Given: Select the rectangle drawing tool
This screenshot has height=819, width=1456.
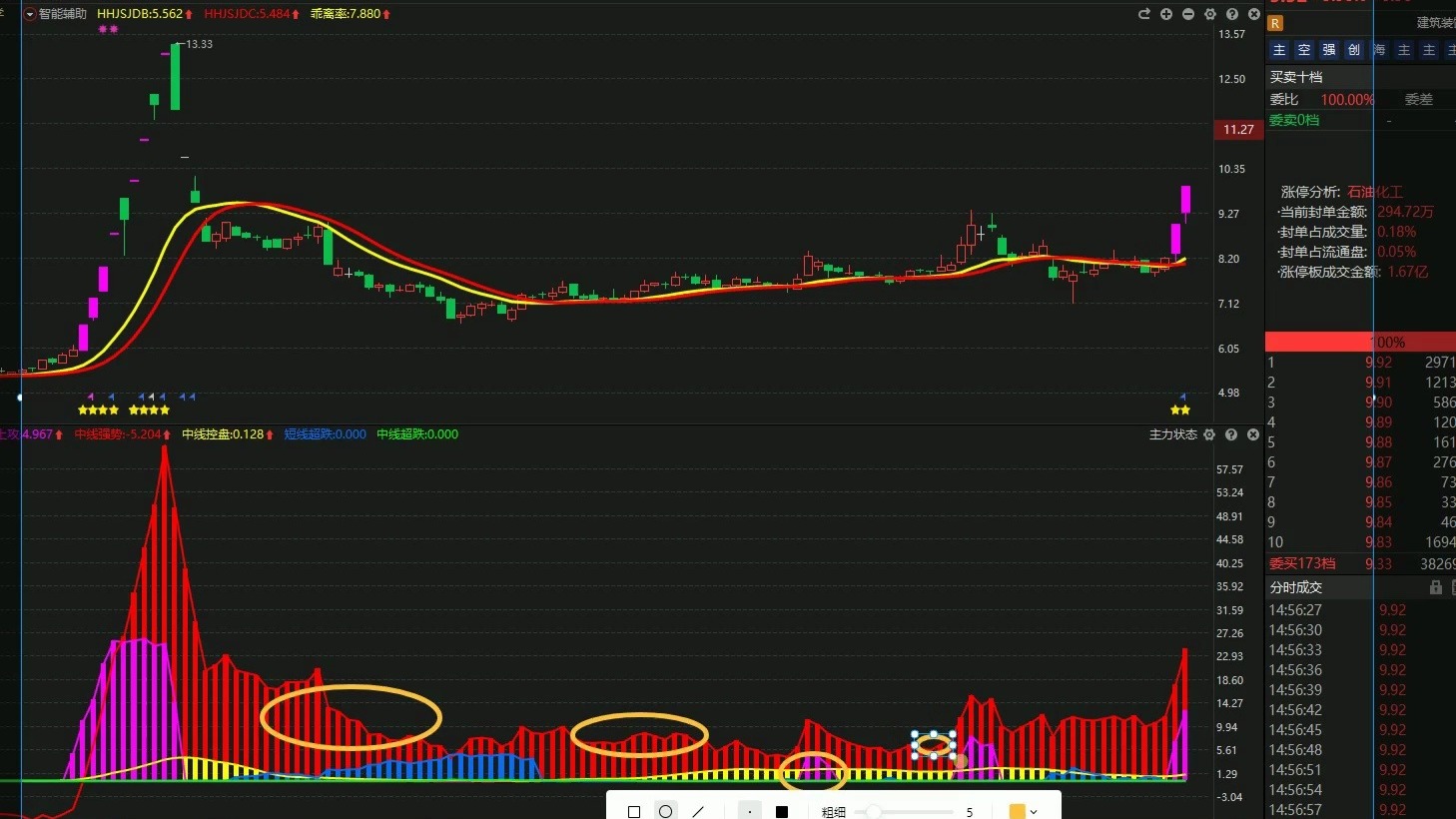Looking at the screenshot, I should (634, 812).
